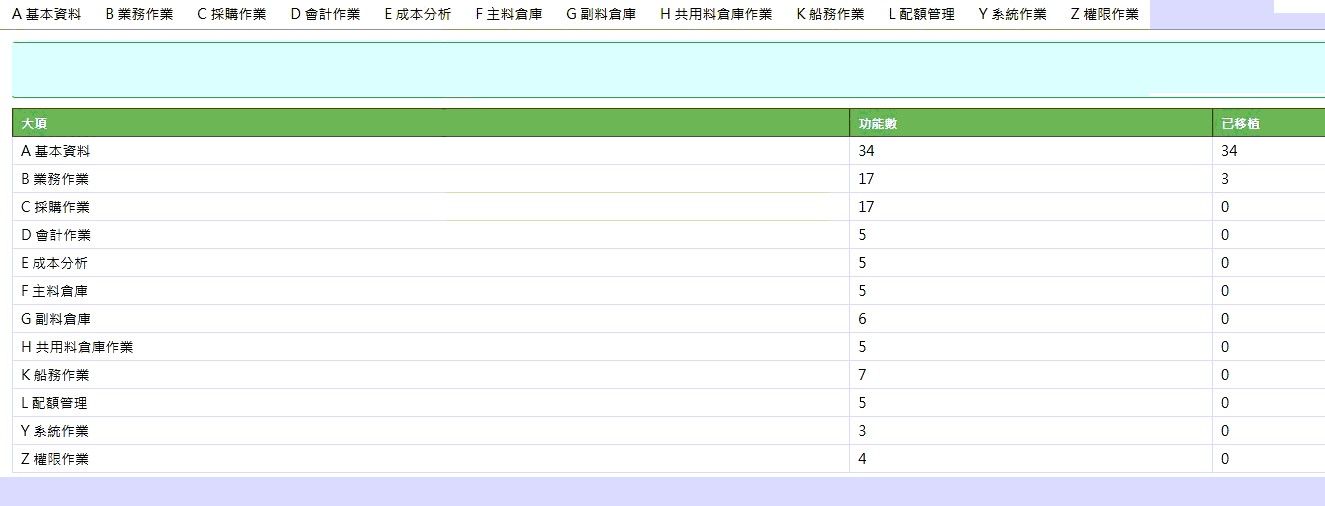
Task: Open the K 船務作業 menu in menu bar
Action: pyautogui.click(x=830, y=14)
